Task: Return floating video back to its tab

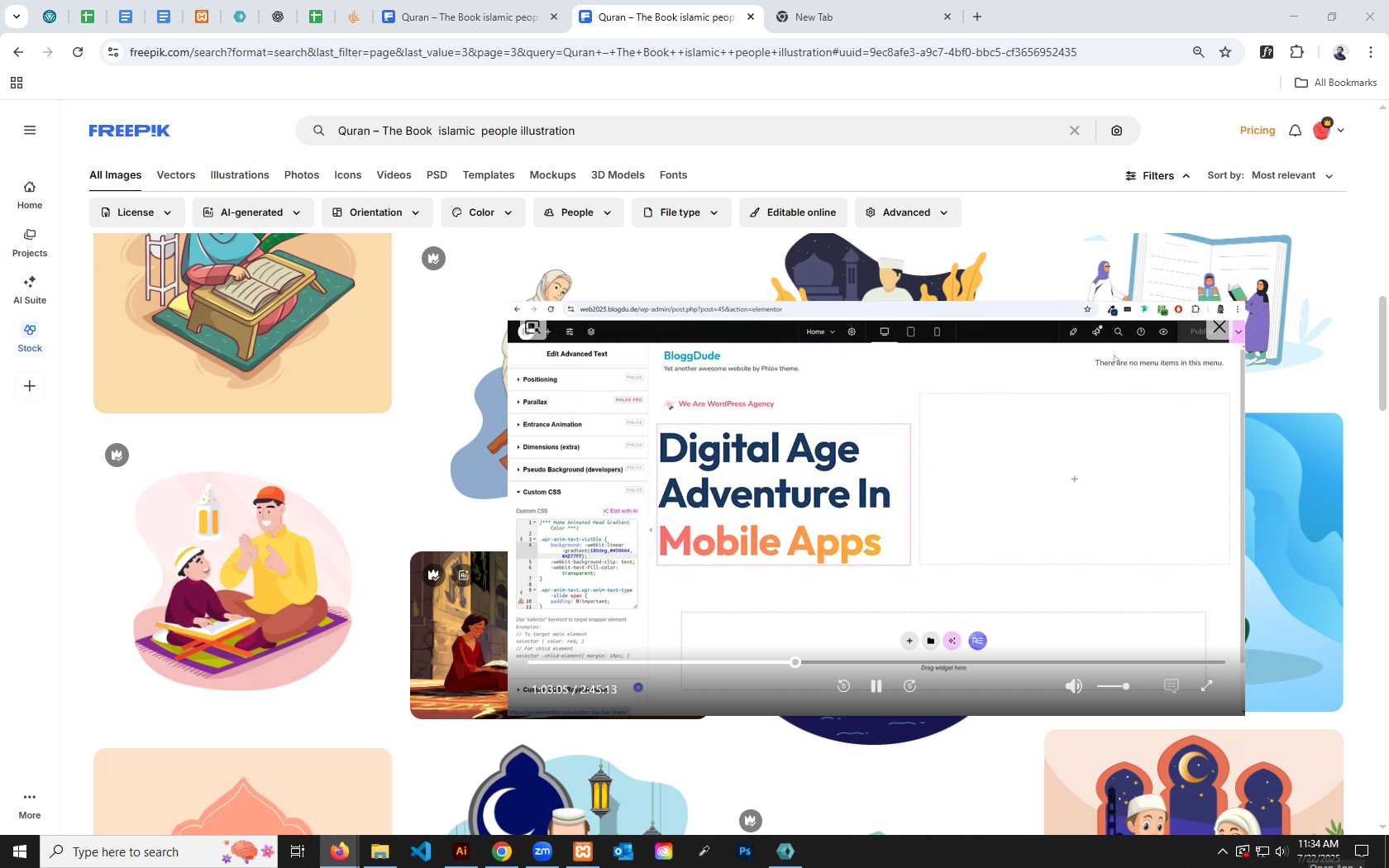Action: tap(532, 328)
